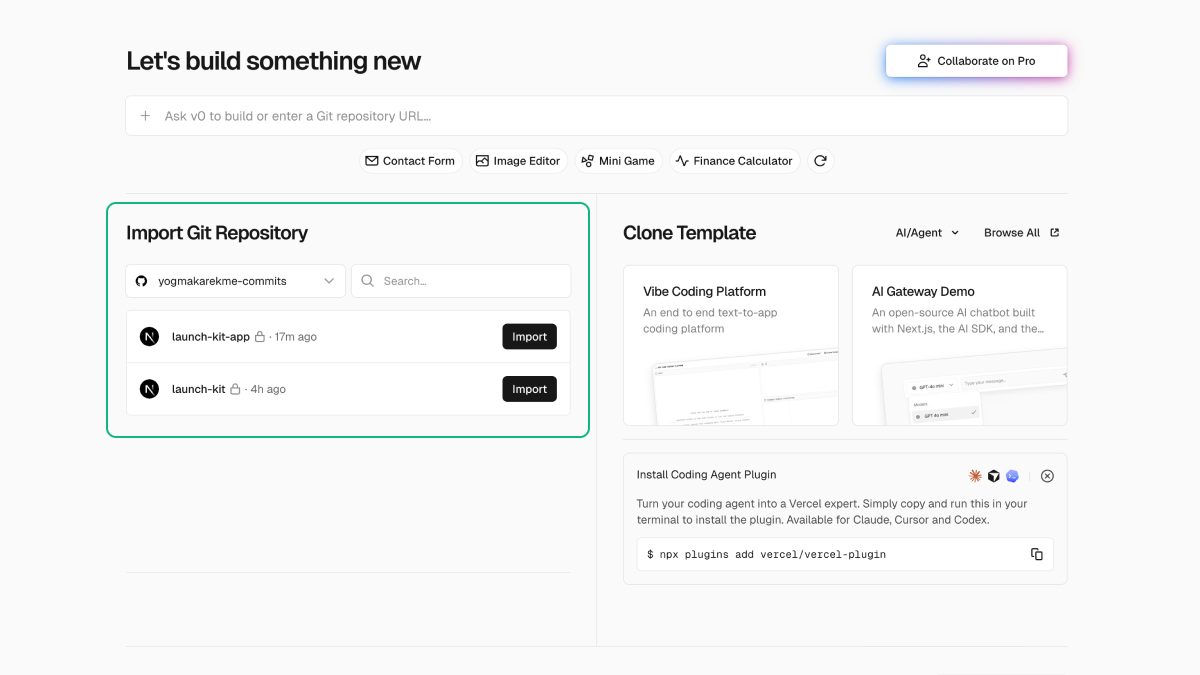1200x675 pixels.
Task: Refresh the suggestion chips
Action: pos(820,161)
